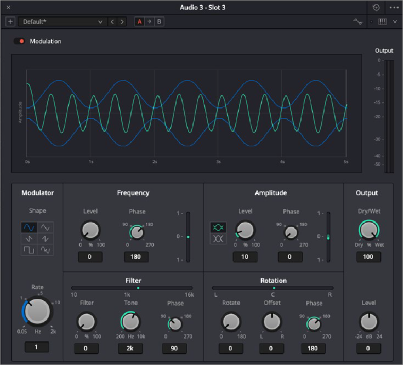
Task: Click the Frequency Phase knob
Action: point(136,232)
